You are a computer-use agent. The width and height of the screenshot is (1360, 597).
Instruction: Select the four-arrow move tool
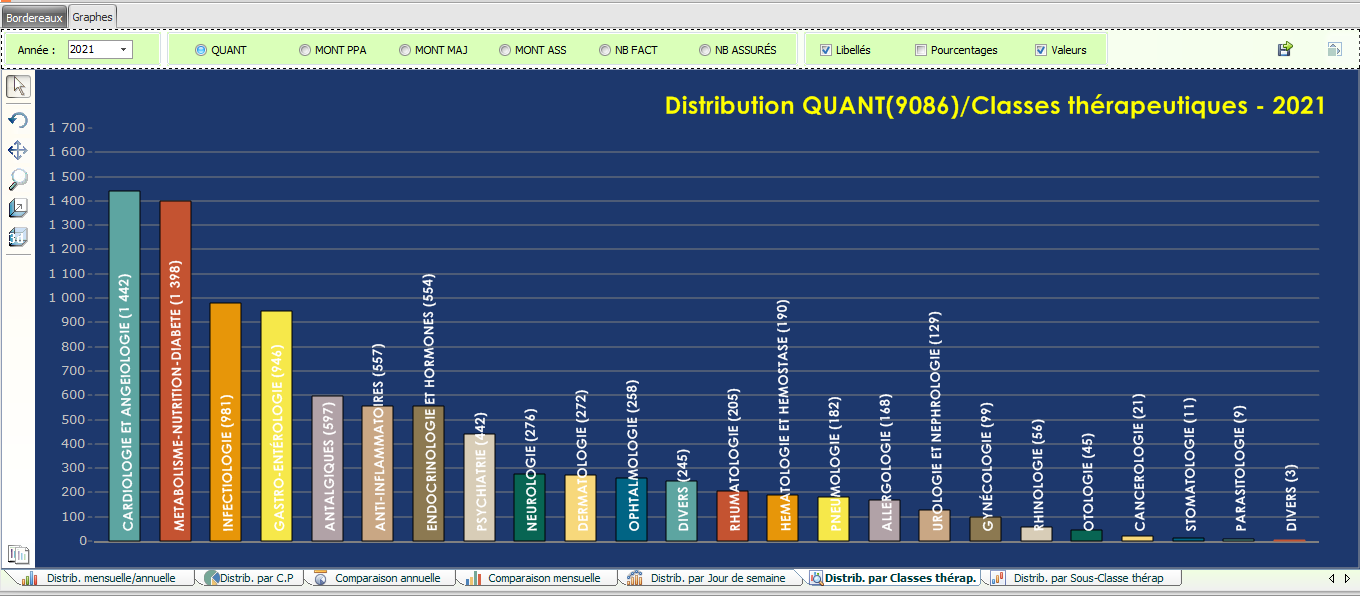click(x=18, y=151)
